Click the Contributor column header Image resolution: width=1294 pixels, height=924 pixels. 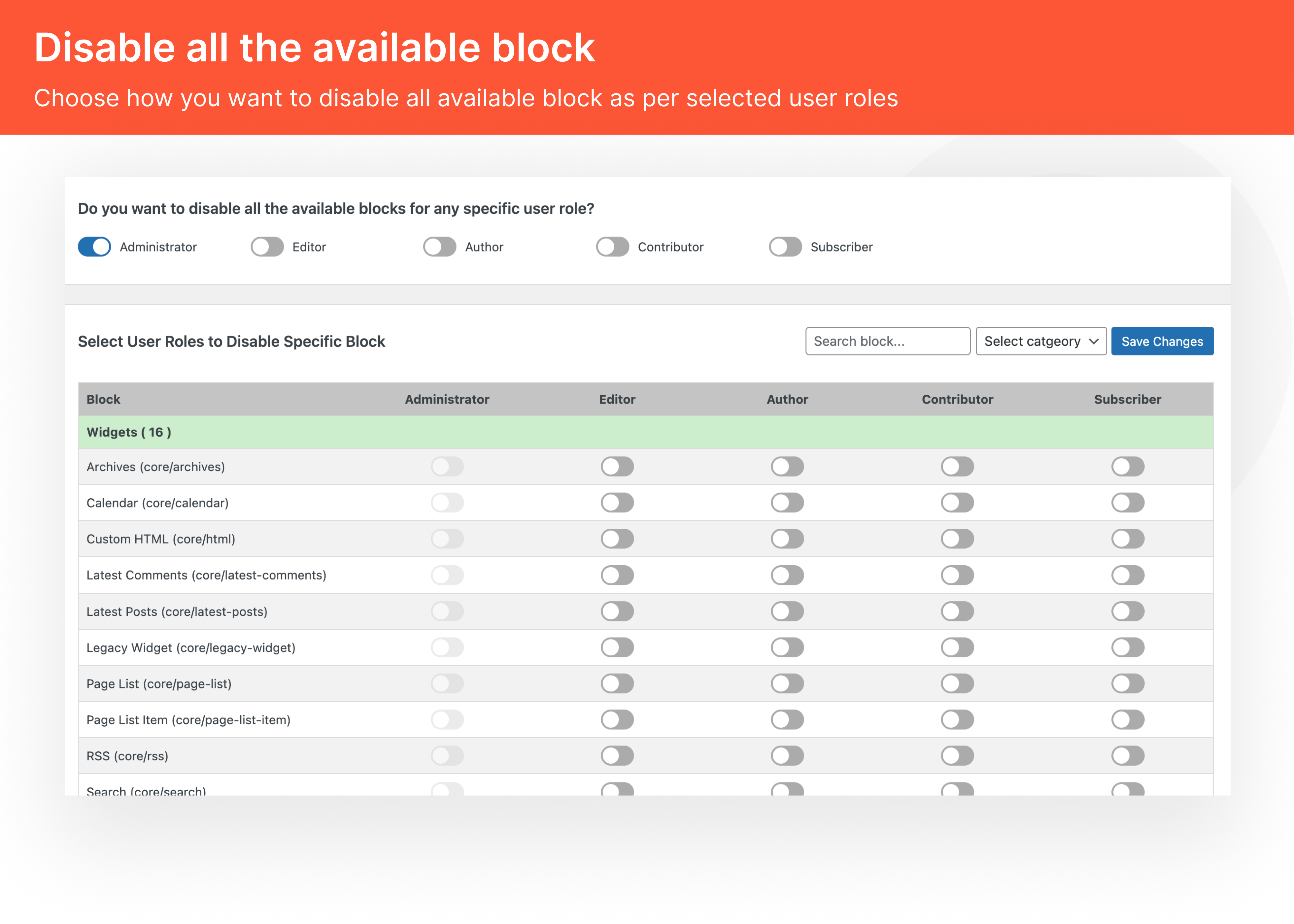coord(958,399)
